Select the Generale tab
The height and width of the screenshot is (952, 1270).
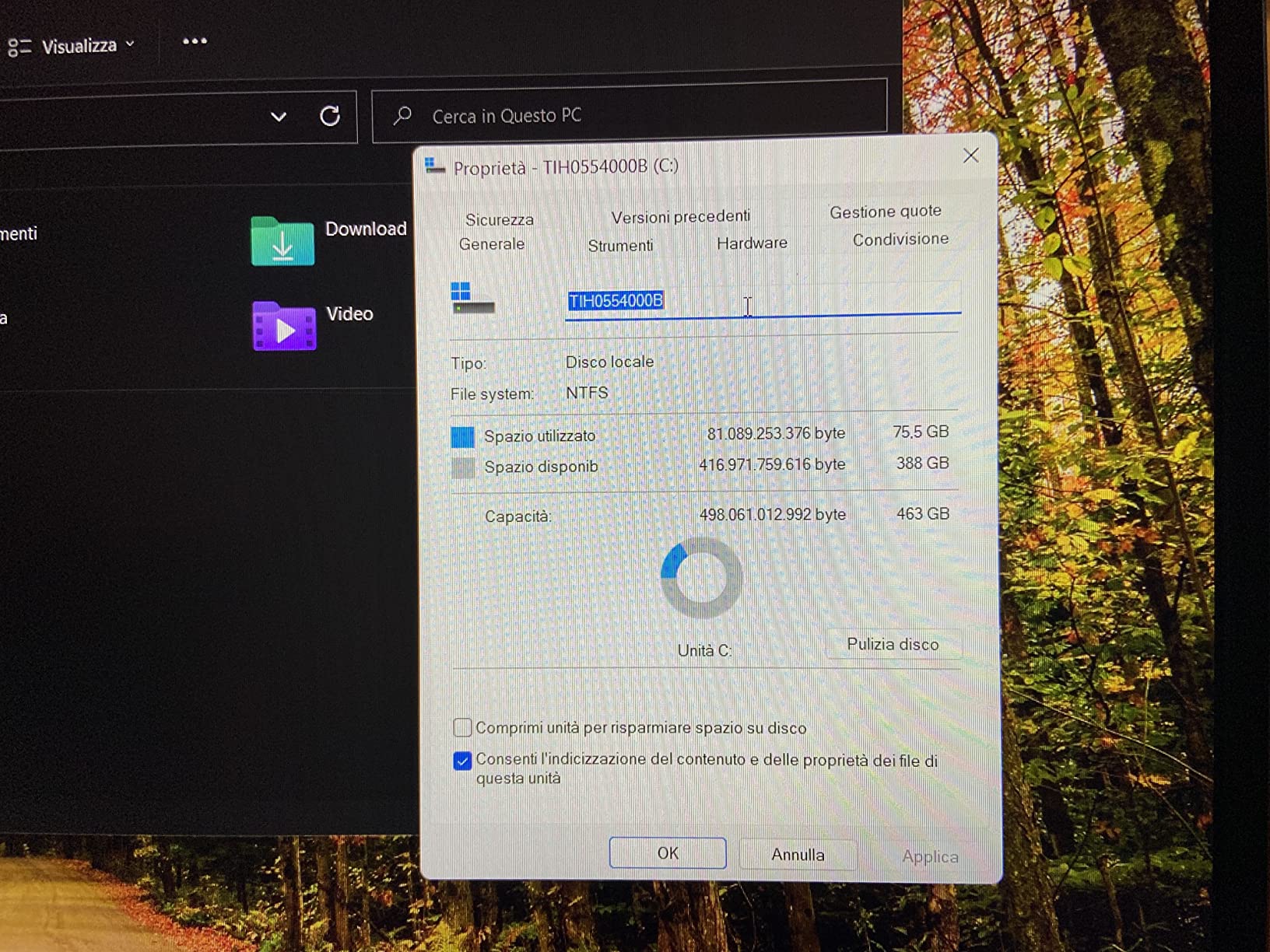tap(492, 244)
